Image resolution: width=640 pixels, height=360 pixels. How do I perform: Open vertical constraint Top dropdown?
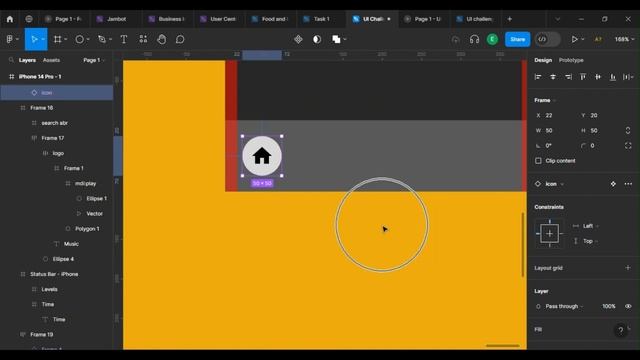point(590,241)
